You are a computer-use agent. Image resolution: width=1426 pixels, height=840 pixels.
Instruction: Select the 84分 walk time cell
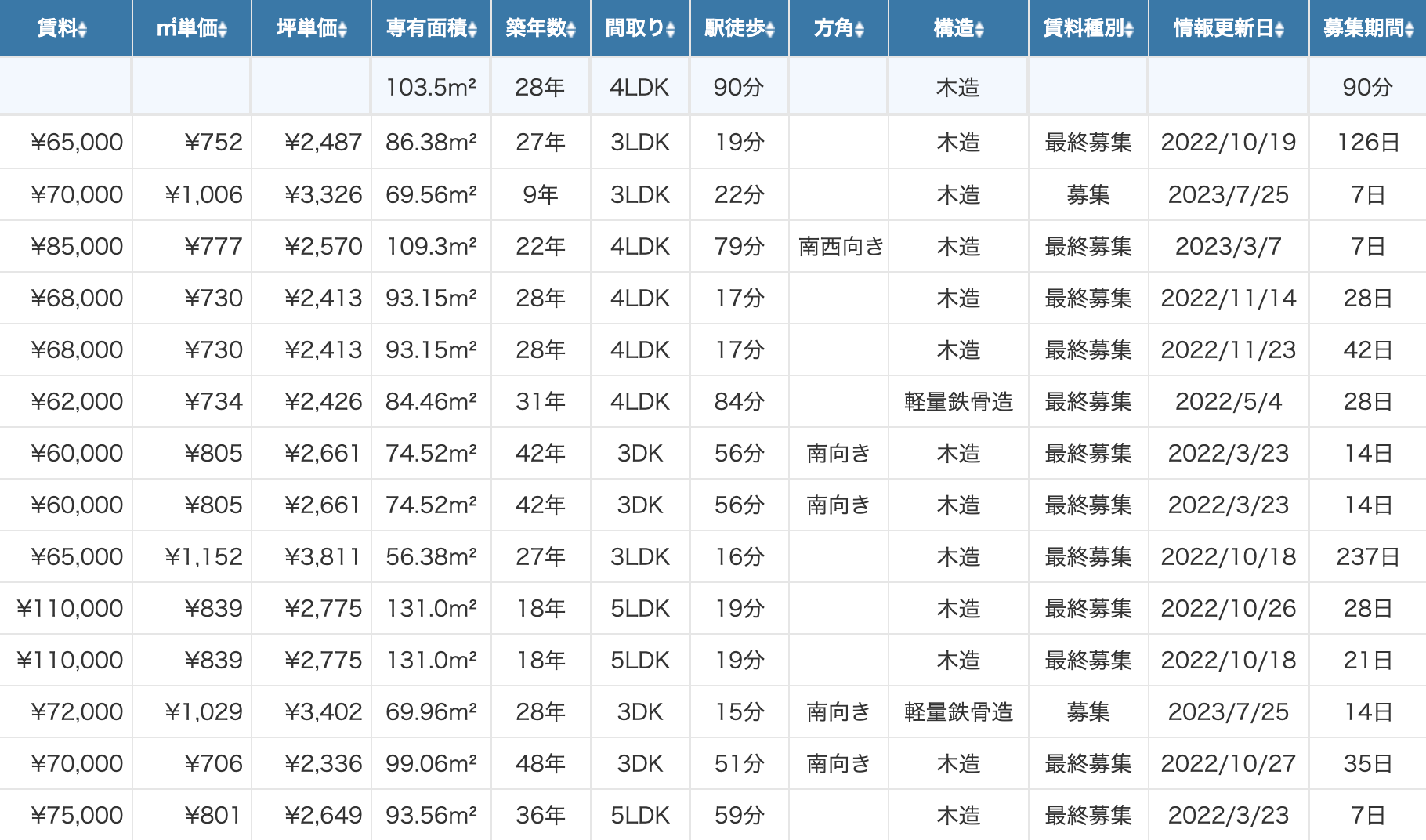tap(740, 401)
